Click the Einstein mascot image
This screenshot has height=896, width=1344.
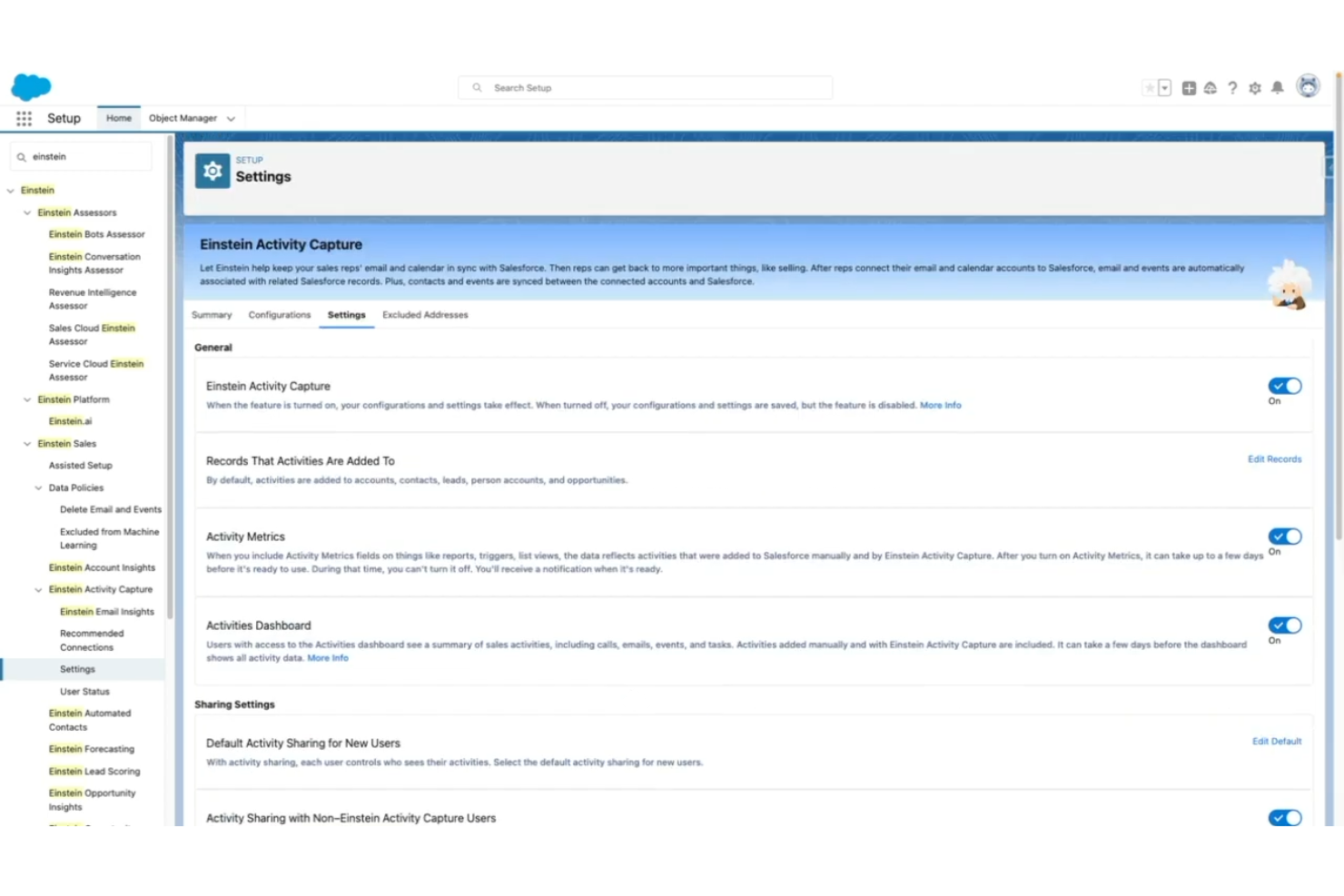pyautogui.click(x=1290, y=285)
